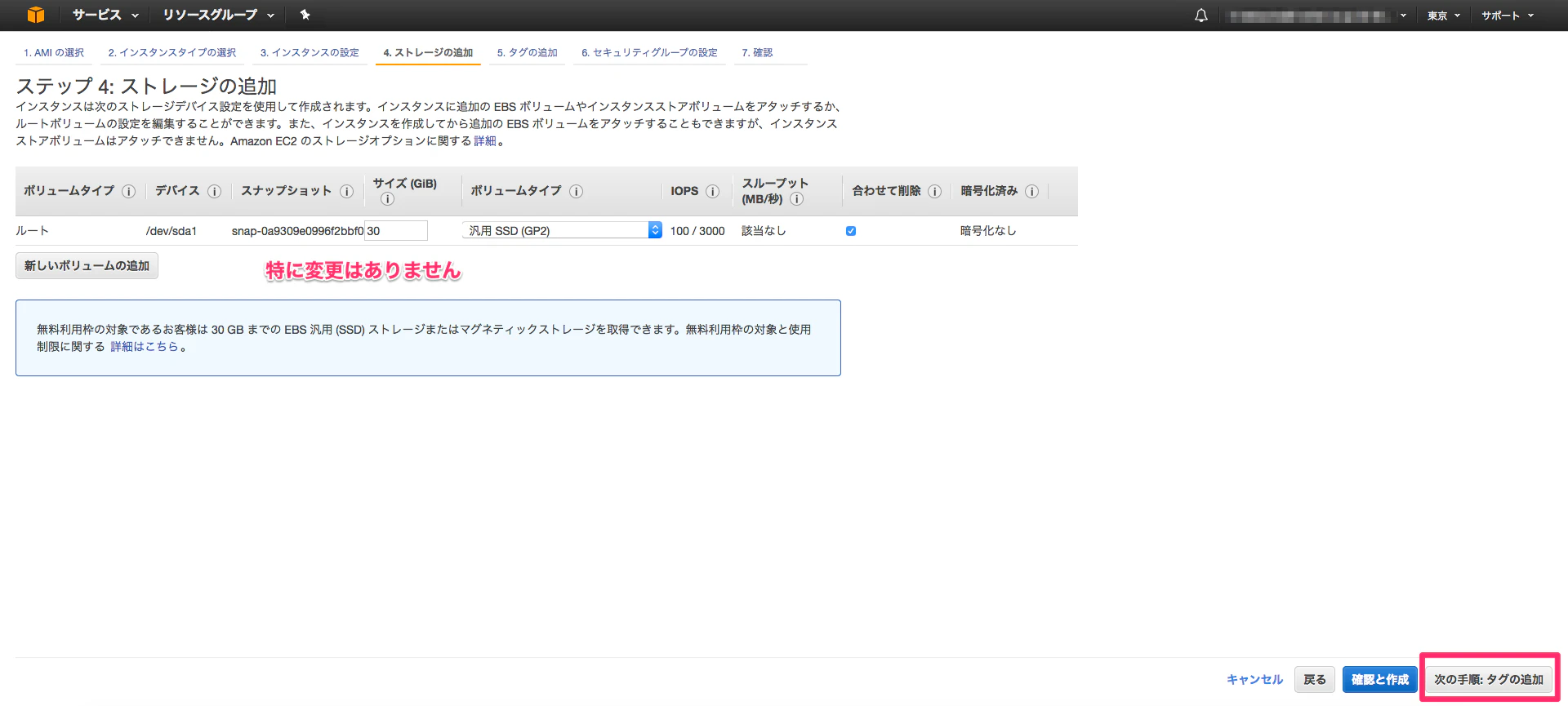
Task: Show info icon beside 合わせて削除 header
Action: pyautogui.click(x=934, y=191)
